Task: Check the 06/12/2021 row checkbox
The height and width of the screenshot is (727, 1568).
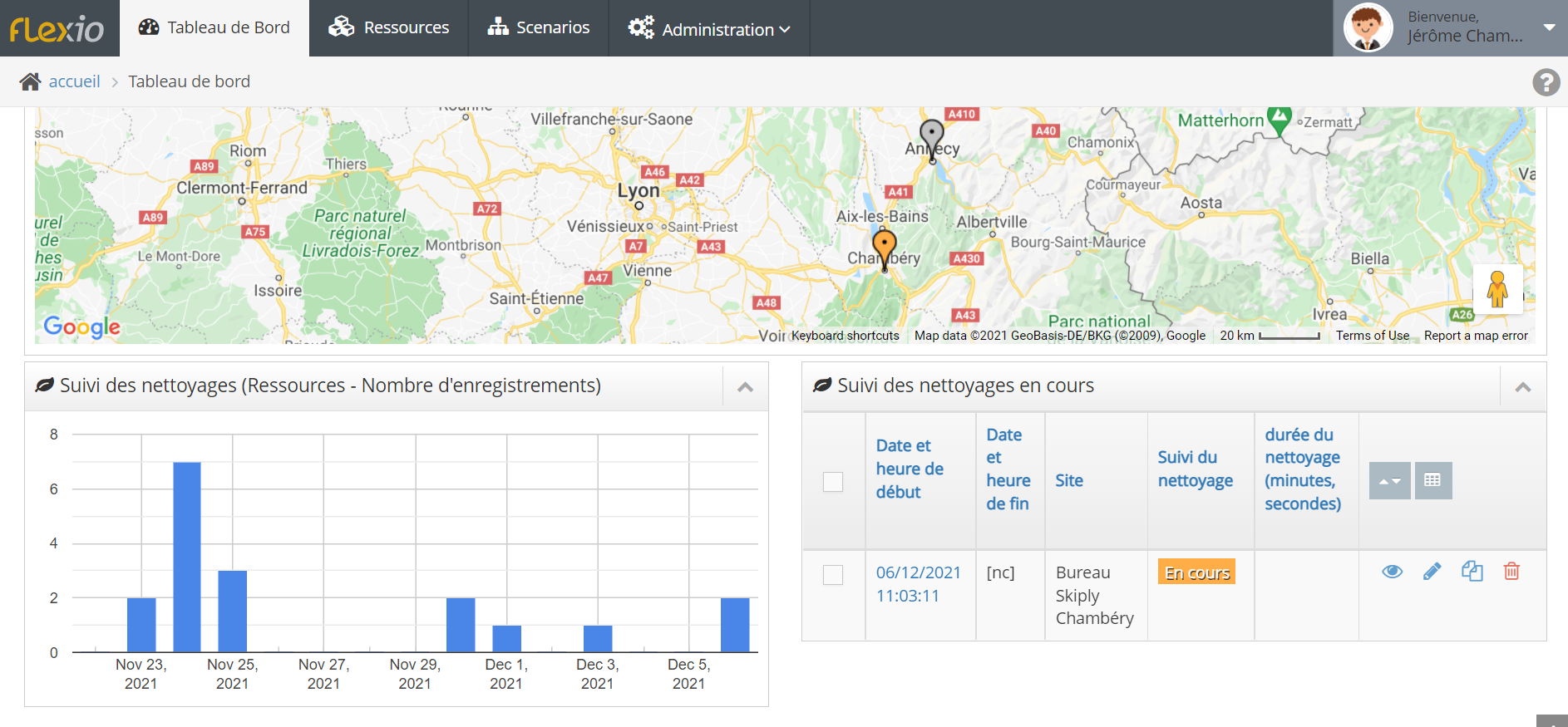Action: [x=832, y=575]
